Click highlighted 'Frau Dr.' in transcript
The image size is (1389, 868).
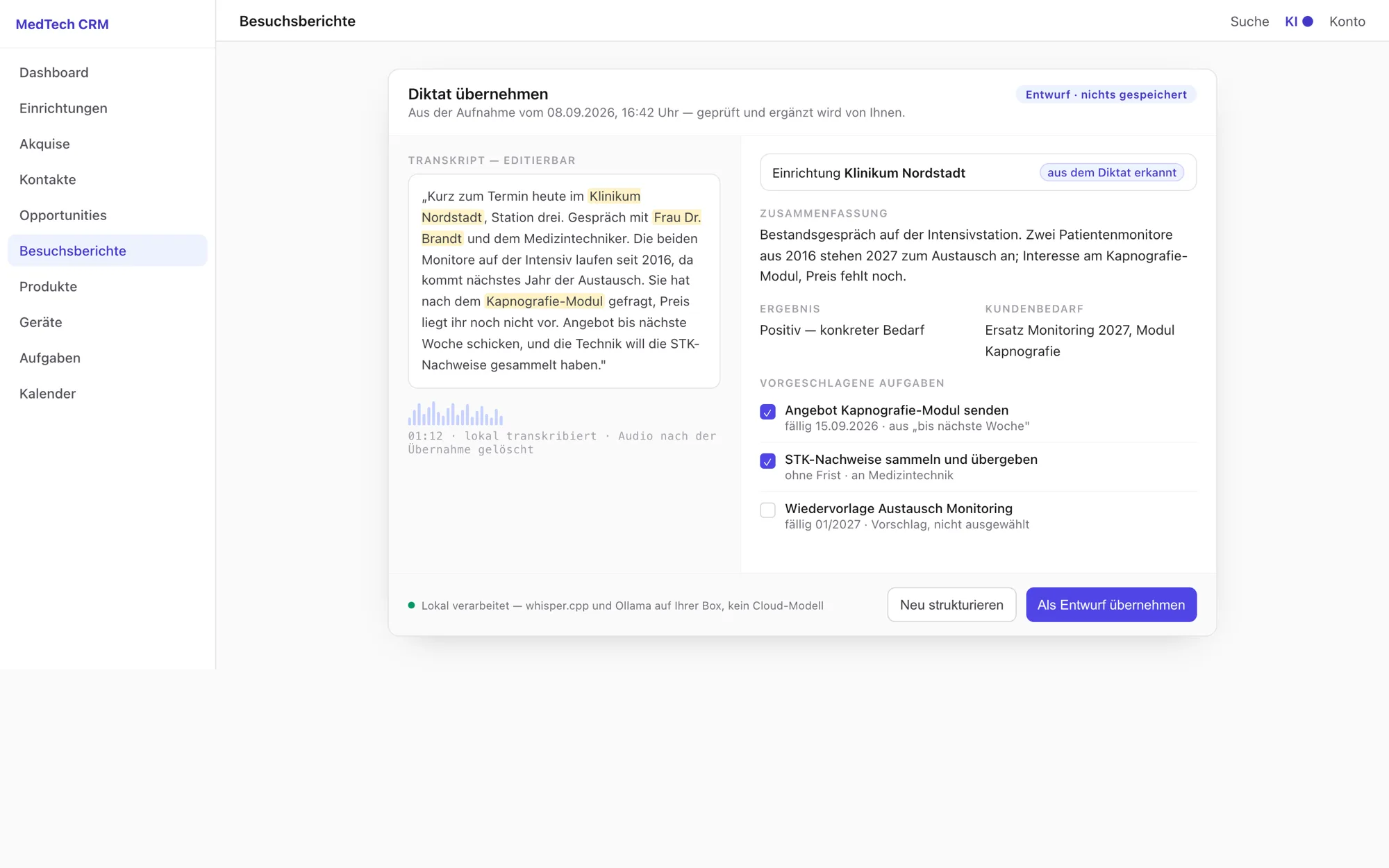[677, 217]
